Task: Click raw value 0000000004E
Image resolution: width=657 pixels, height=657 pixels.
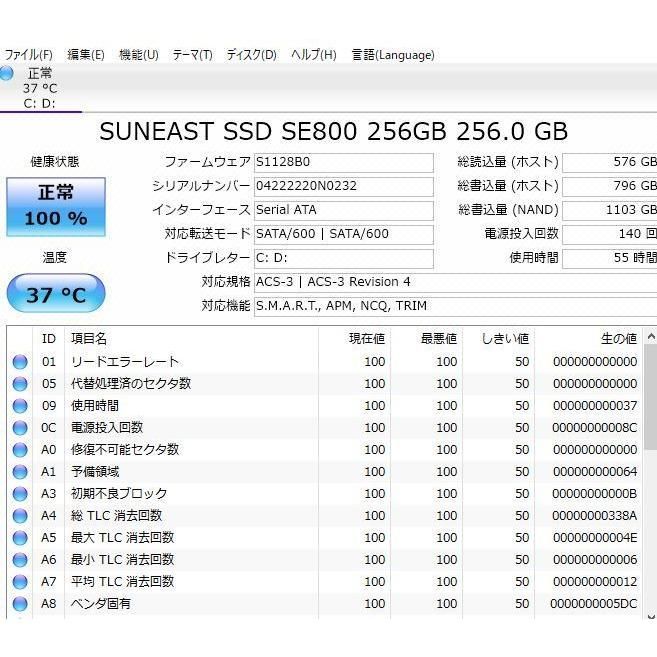Action: [x=595, y=538]
